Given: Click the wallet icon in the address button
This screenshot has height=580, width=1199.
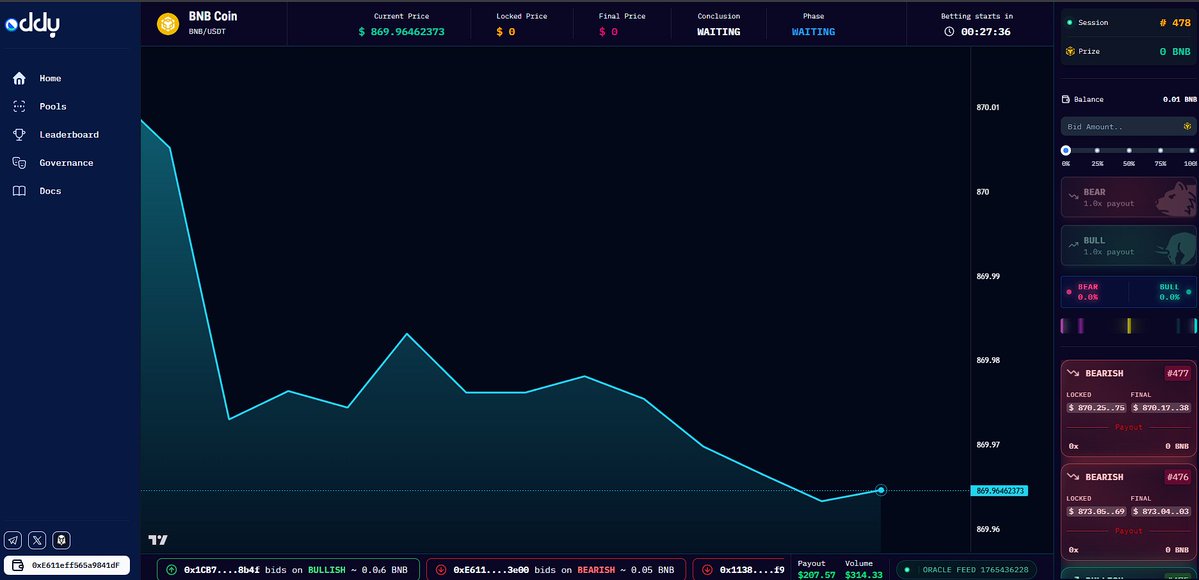Looking at the screenshot, I should click(18, 565).
